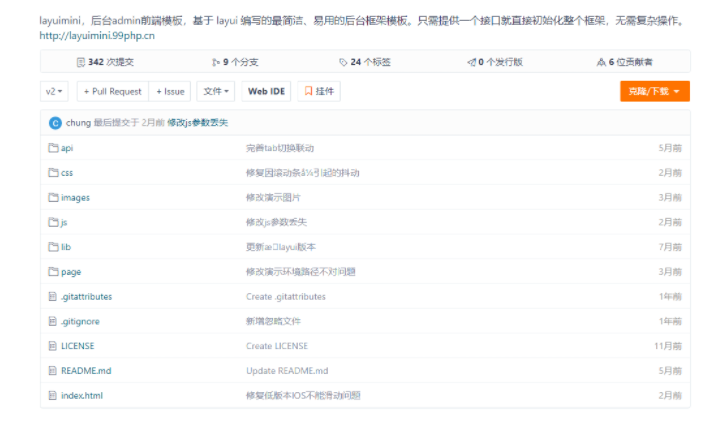716x425 pixels.
Task: Click the .gitattributes file icon
Action: (x=53, y=297)
